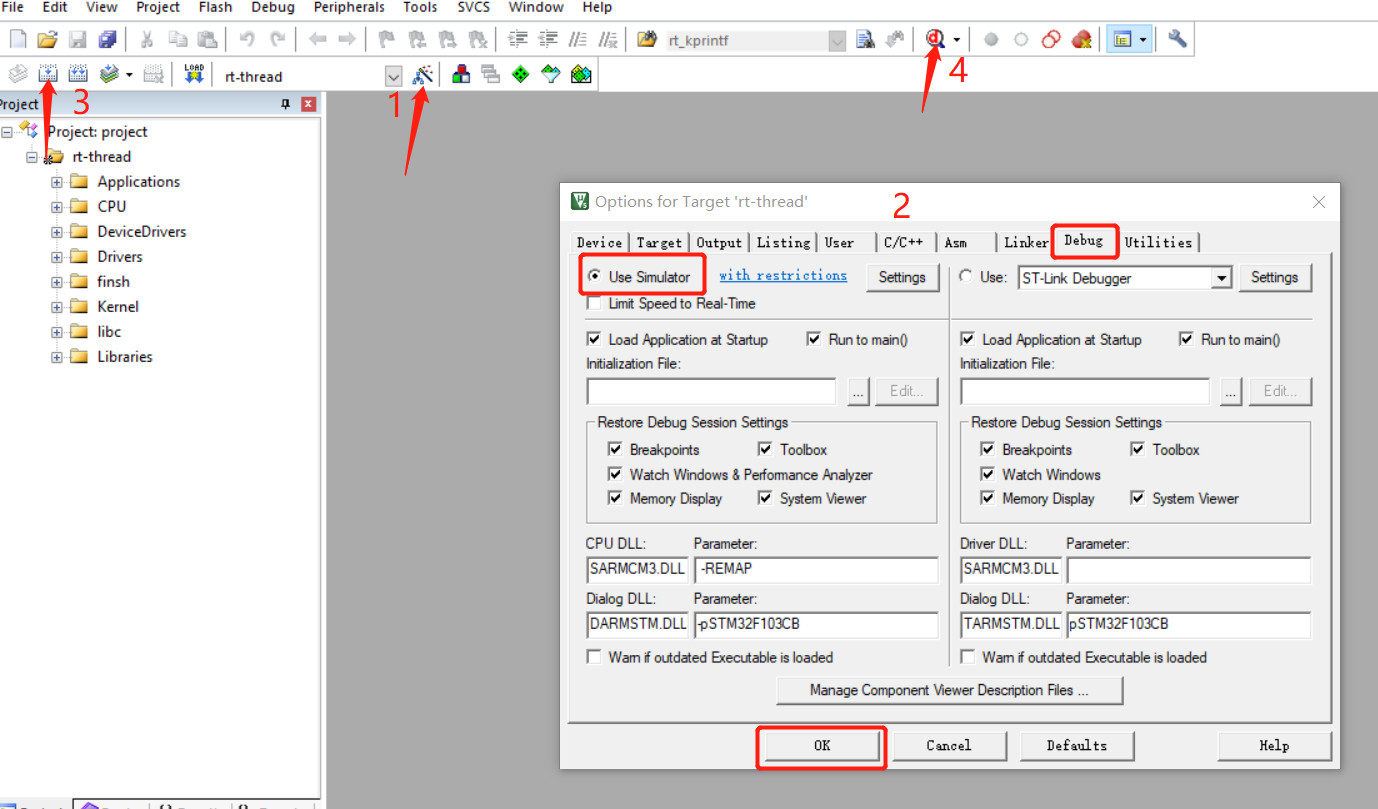Click the Download LOAD icon

[194, 75]
